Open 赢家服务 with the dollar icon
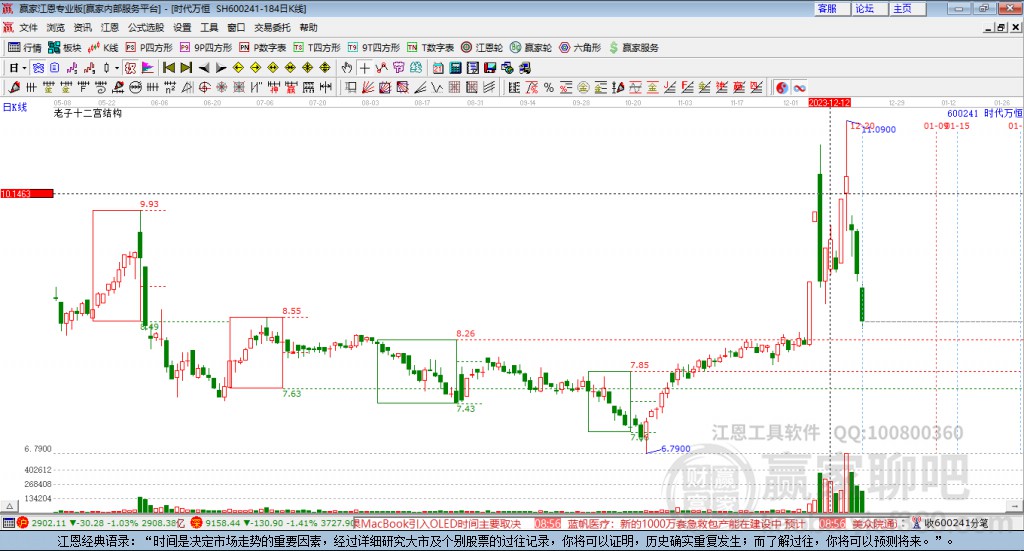1024x551 pixels. (634, 48)
